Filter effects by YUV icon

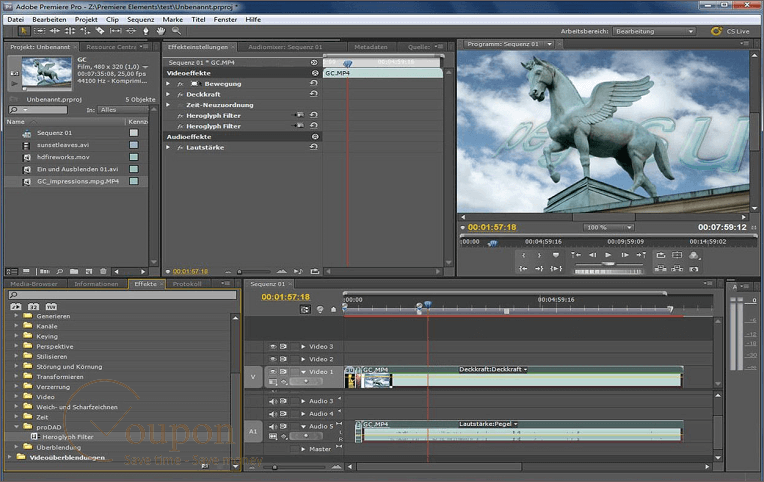pos(51,307)
